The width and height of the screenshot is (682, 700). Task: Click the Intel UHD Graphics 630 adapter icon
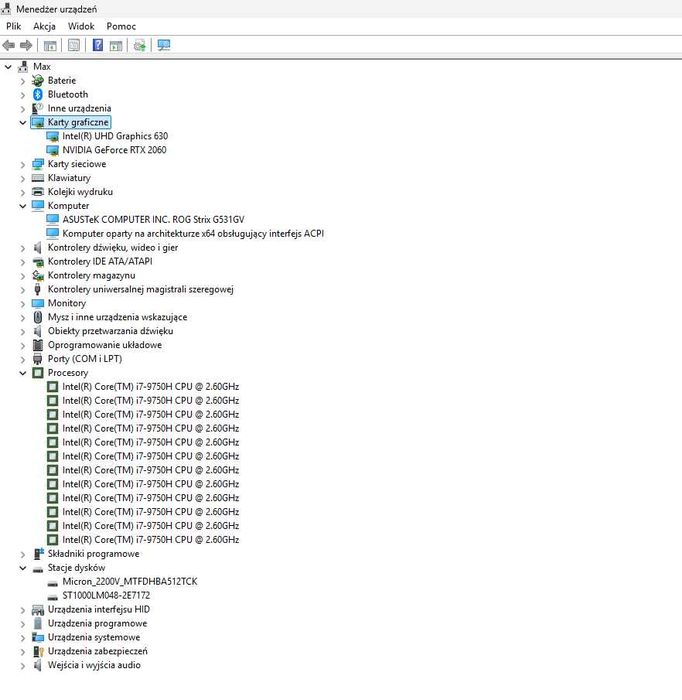pos(52,136)
